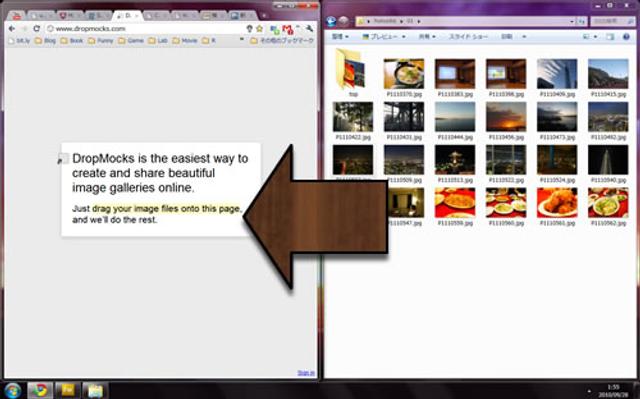Image resolution: width=640 pixels, height=399 pixels.
Task: Click プレビュー in Explorer toolbar
Action: click(380, 37)
